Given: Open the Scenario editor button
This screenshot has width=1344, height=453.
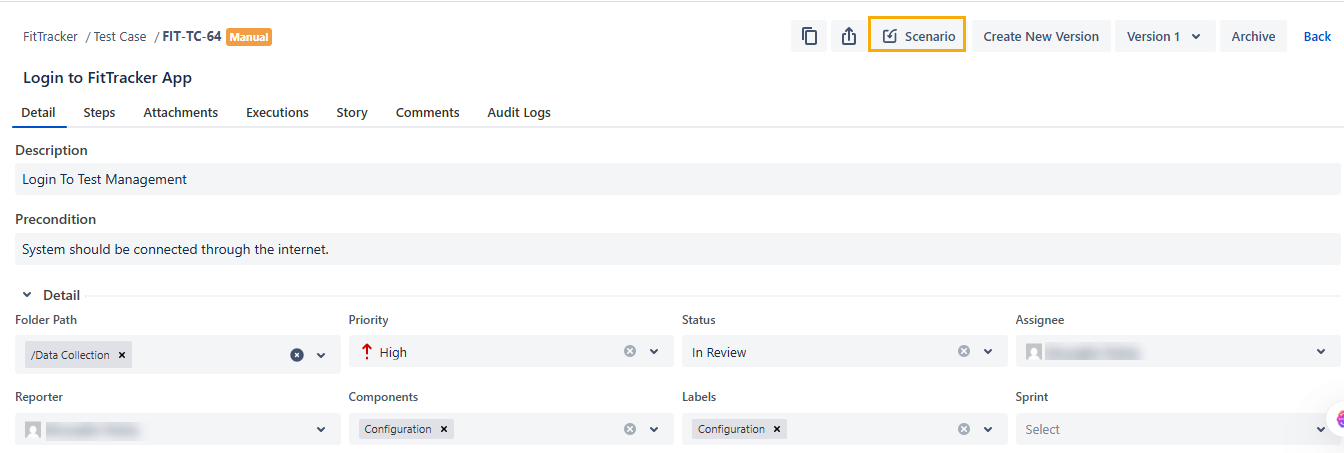Looking at the screenshot, I should (917, 36).
